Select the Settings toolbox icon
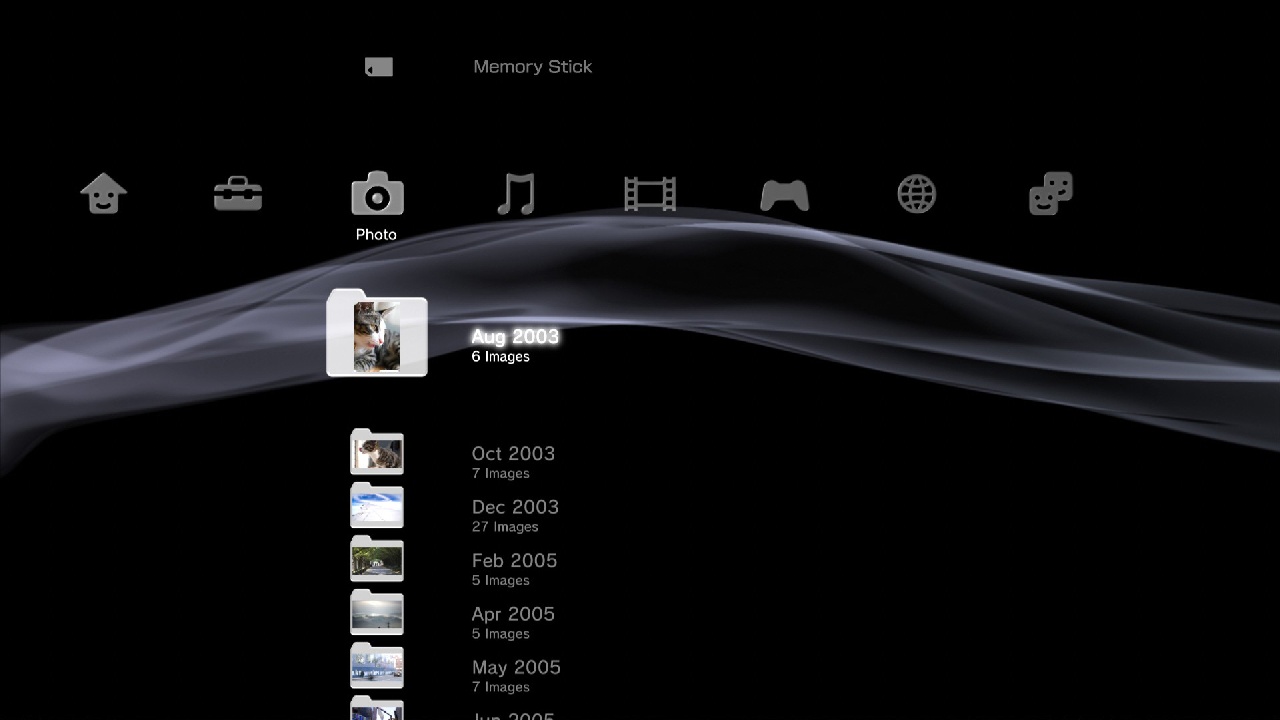Image resolution: width=1280 pixels, height=720 pixels. 238,194
